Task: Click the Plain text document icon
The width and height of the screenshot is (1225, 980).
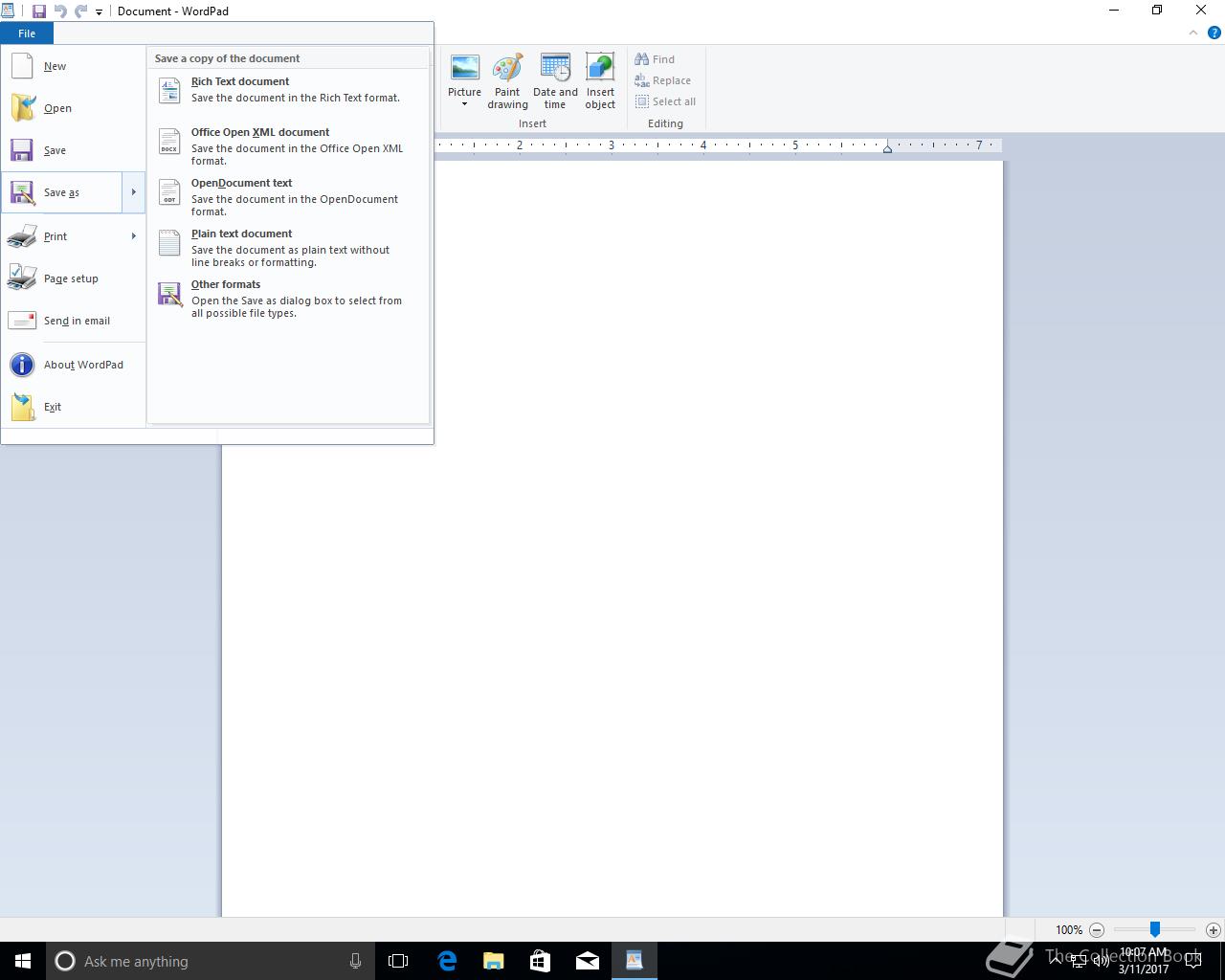Action: coord(169,243)
